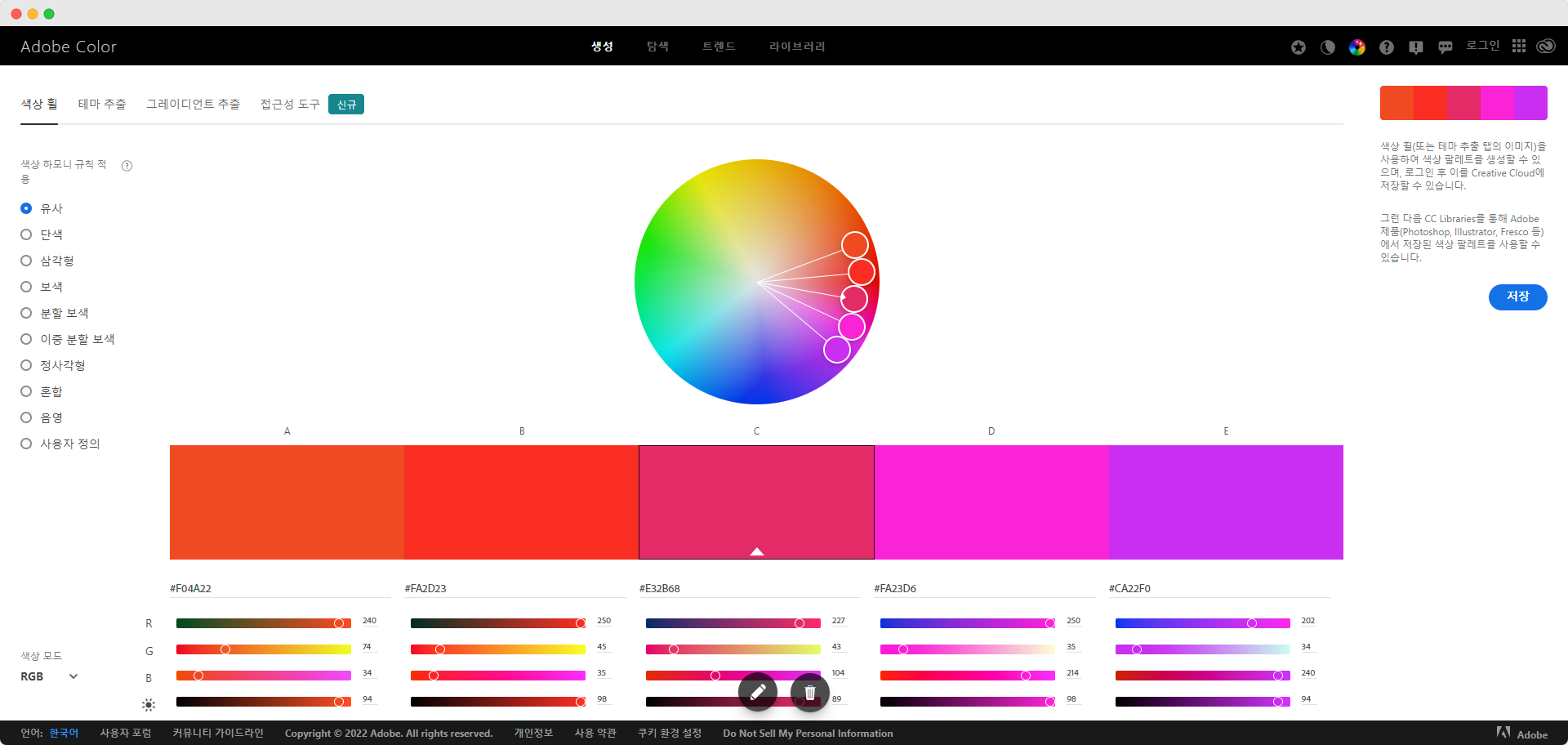
Task: Click the exclamation feedback icon
Action: pyautogui.click(x=1416, y=47)
